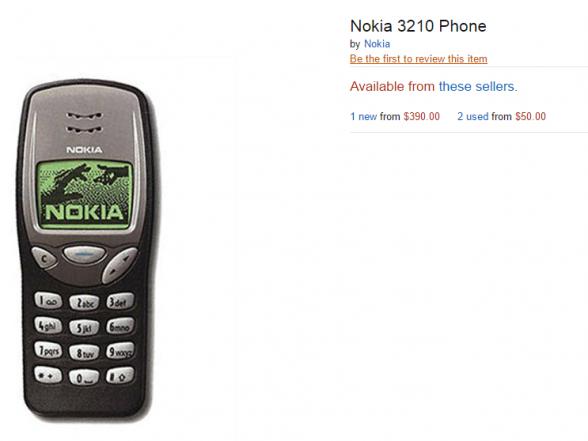The image size is (588, 441).
Task: Click the phone's green Nokia screen
Action: (x=85, y=194)
